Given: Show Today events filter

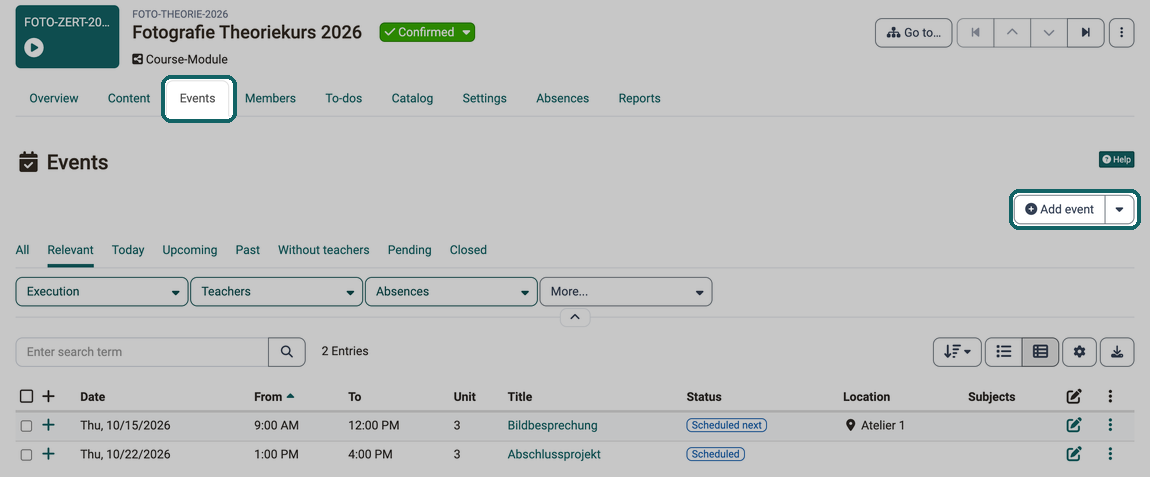Looking at the screenshot, I should pyautogui.click(x=128, y=250).
